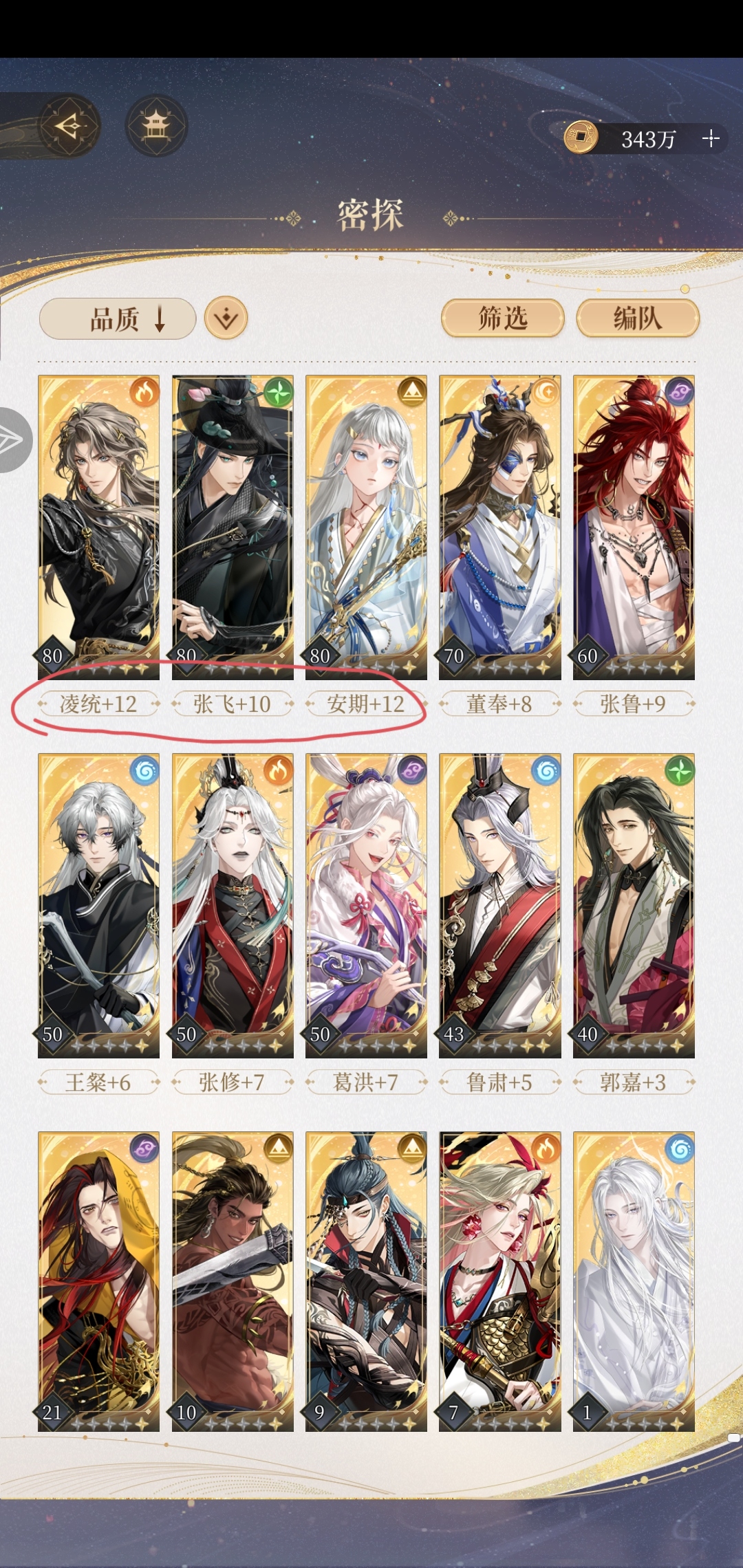The image size is (743, 1568).
Task: Open the level 1 white-haired character card
Action: point(634,1282)
